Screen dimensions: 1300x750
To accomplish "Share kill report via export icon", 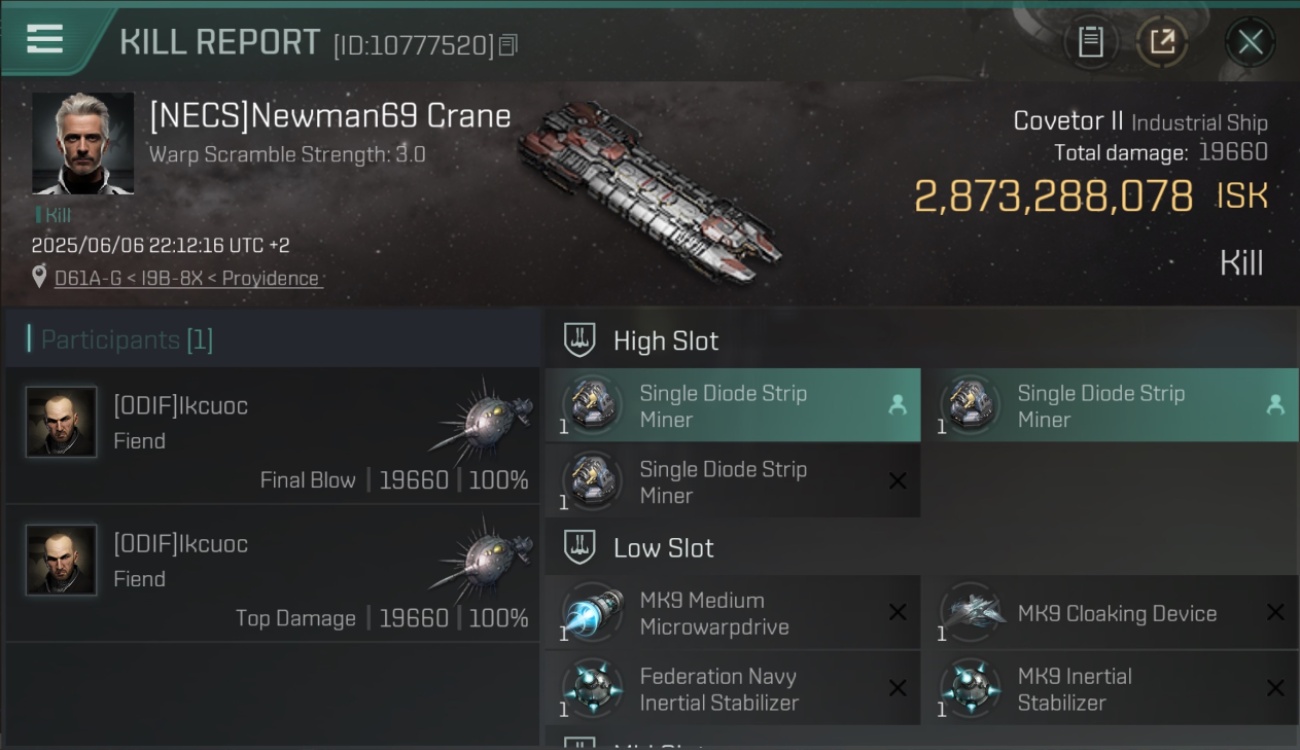I will tap(1162, 42).
